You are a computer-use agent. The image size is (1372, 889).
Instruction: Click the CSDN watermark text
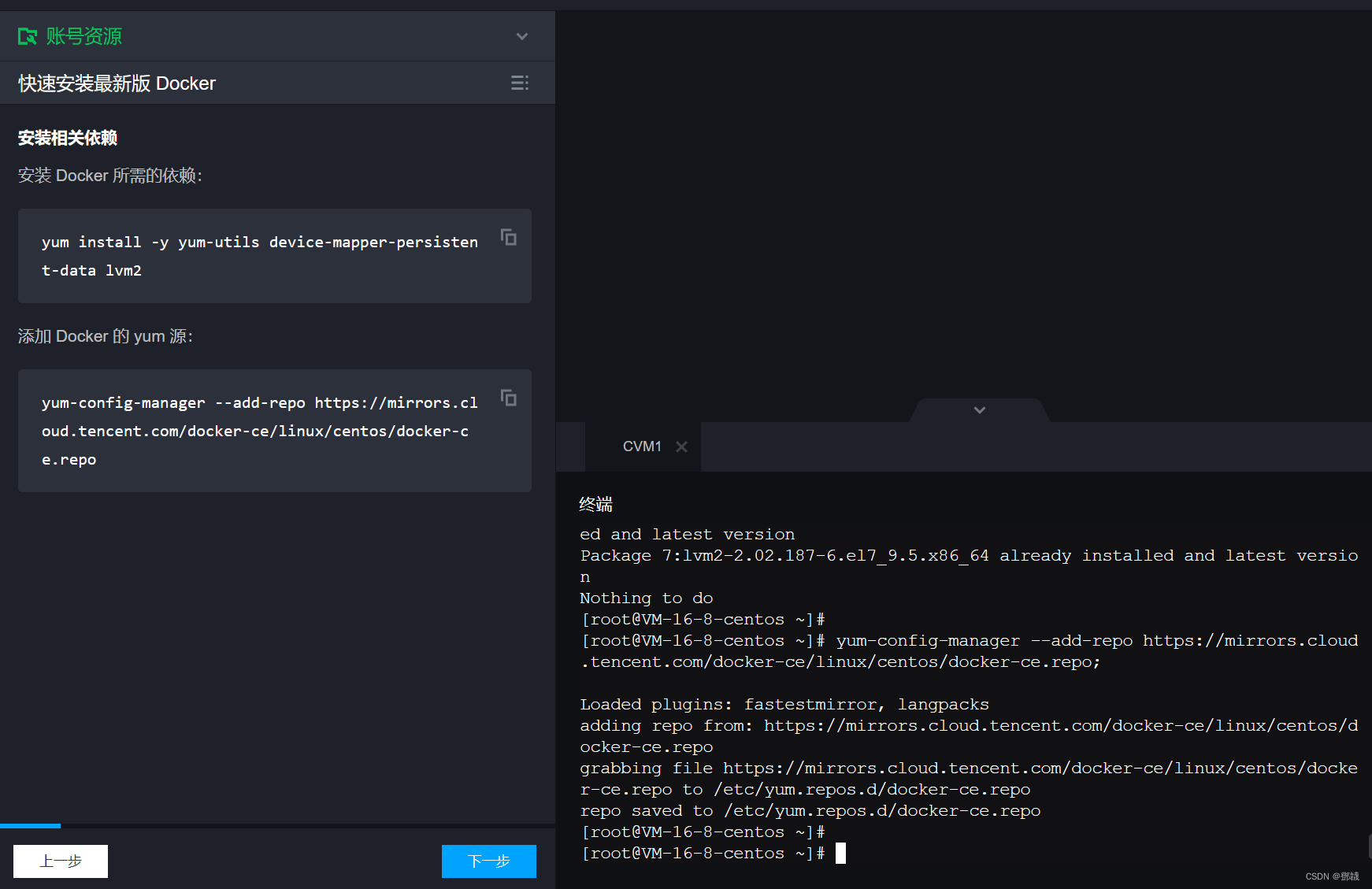click(1332, 876)
